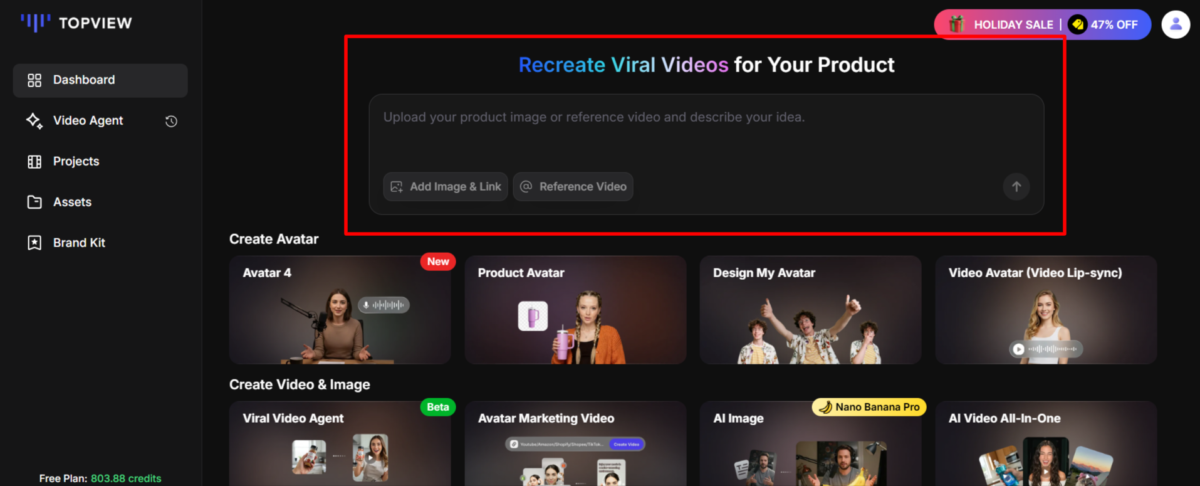Screen dimensions: 1200x486
Task: Click the Create Video & Image heading
Action: coord(300,385)
